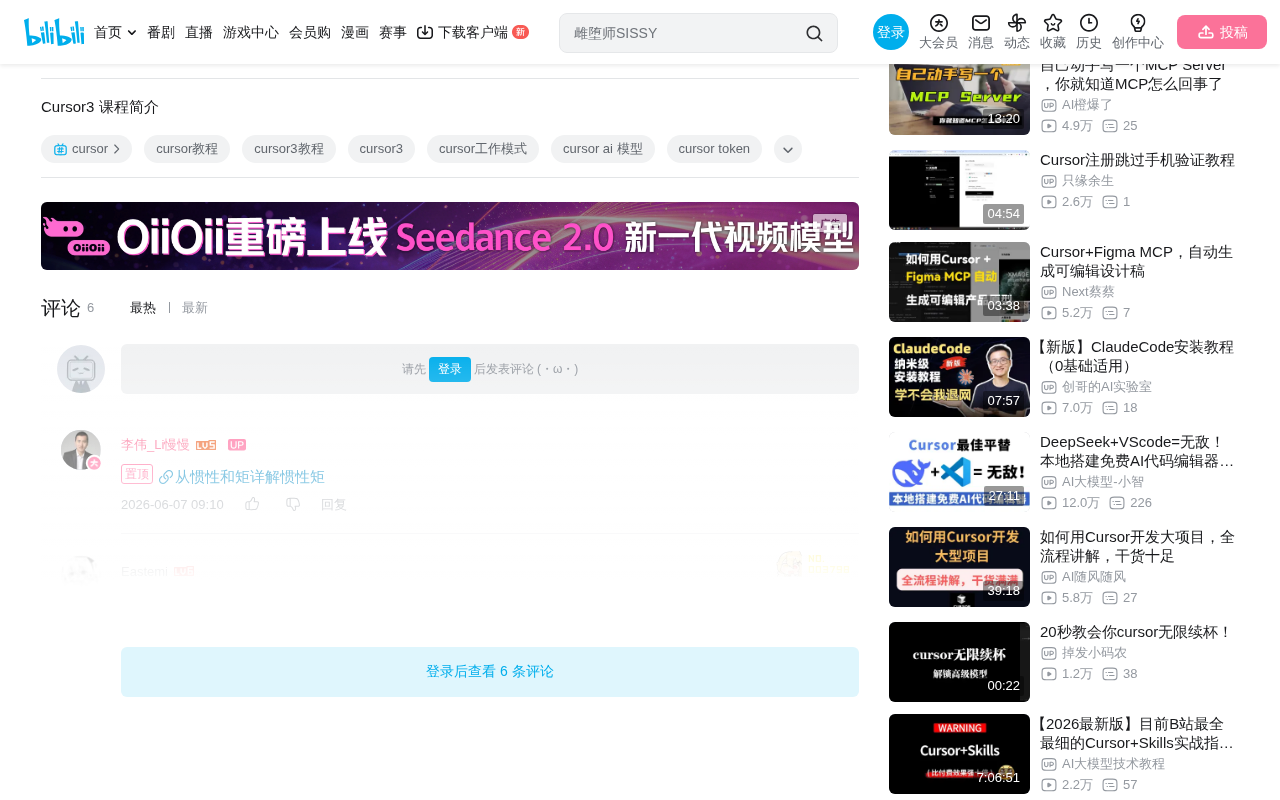
Task: Open the cursor topic tag
Action: point(86,149)
